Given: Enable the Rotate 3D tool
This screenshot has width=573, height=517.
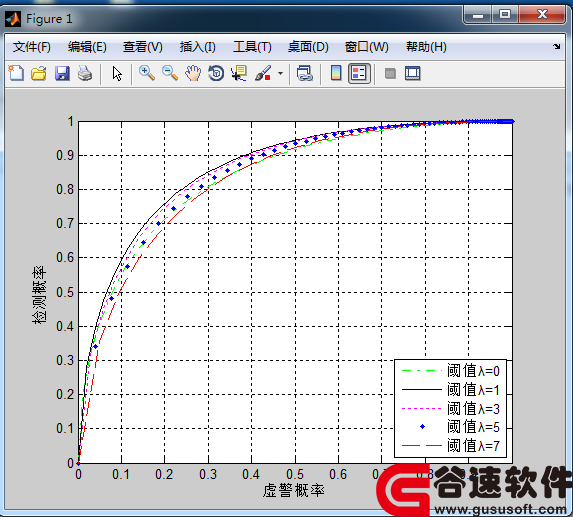Looking at the screenshot, I should [x=216, y=73].
